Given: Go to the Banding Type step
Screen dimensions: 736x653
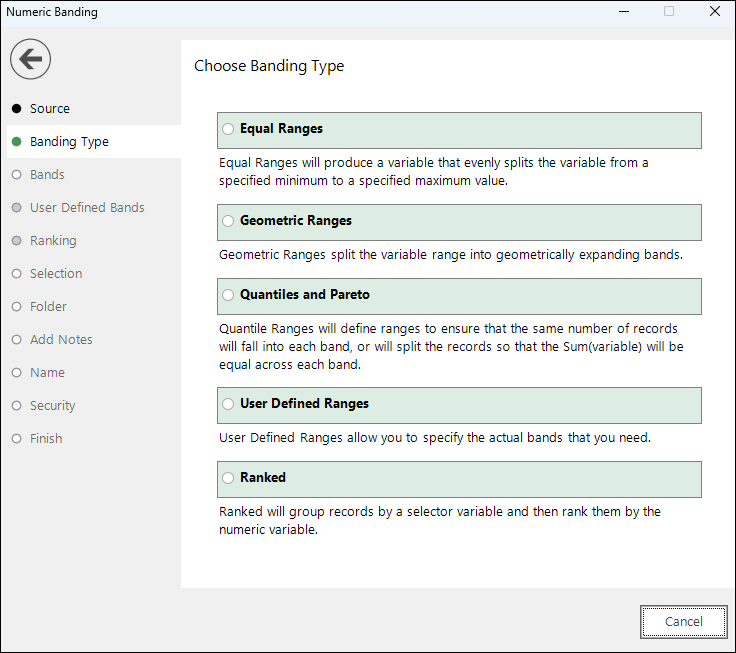Looking at the screenshot, I should (x=69, y=142).
